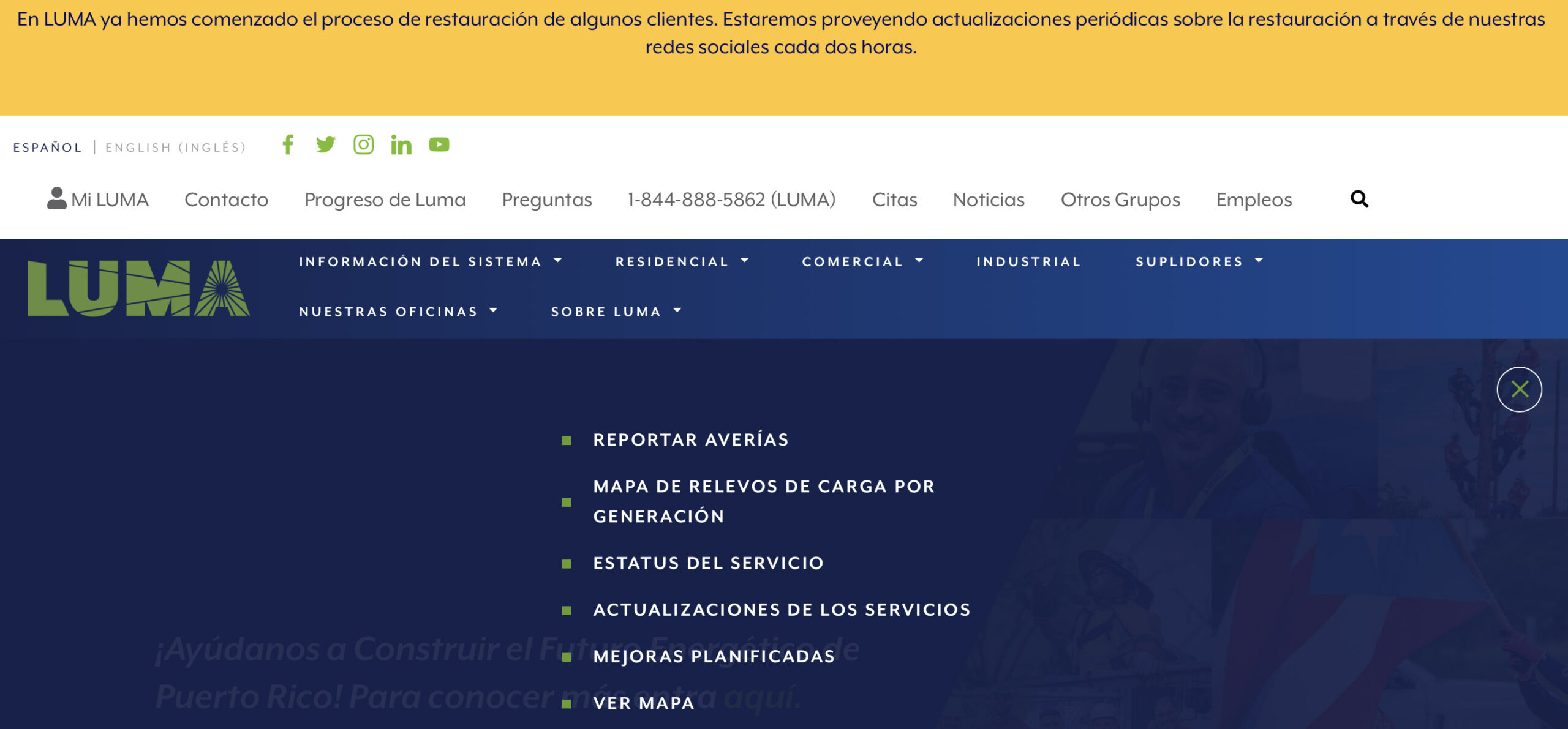Open LUMA's Facebook page icon
Screen dimensions: 1568x729
click(288, 144)
